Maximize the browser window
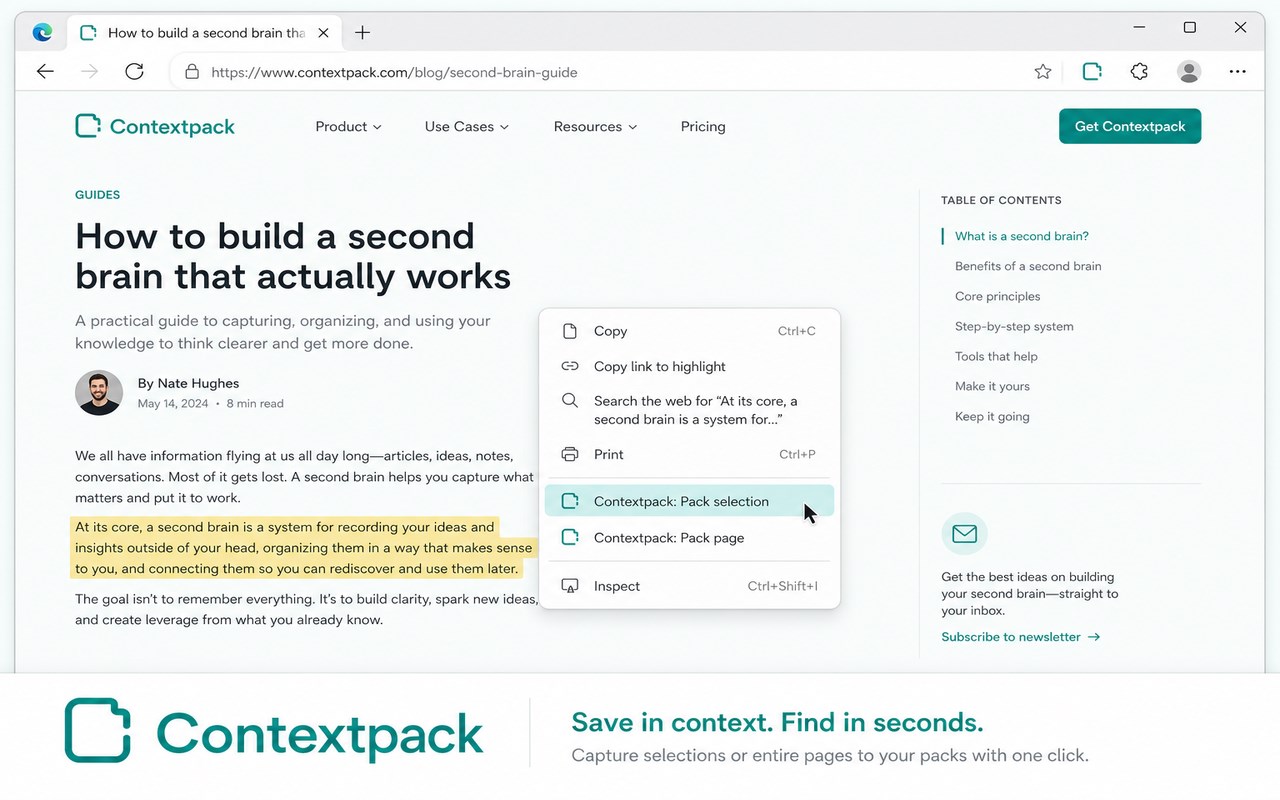The width and height of the screenshot is (1280, 800). (x=1190, y=28)
